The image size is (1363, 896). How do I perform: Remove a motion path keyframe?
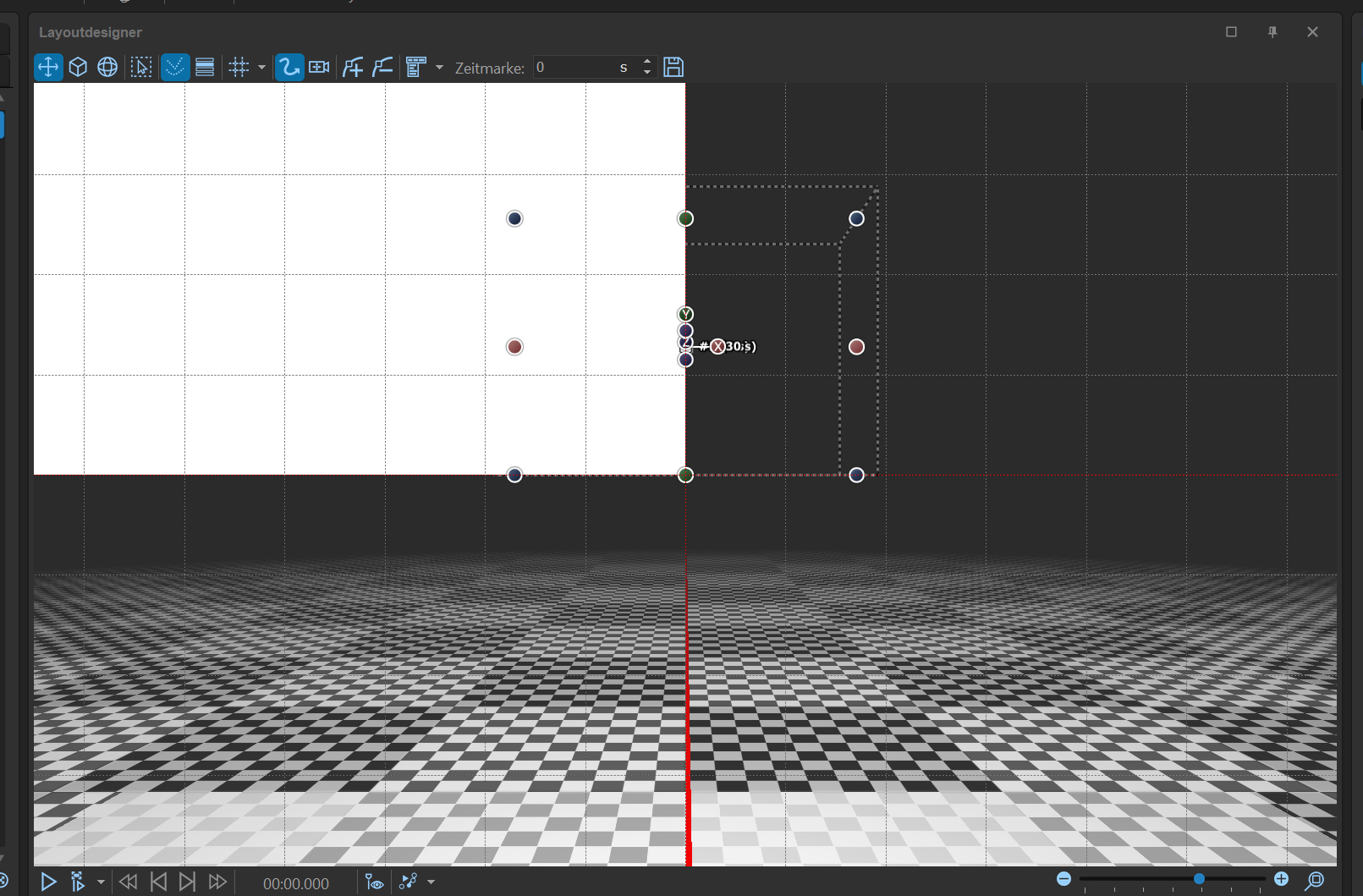click(x=382, y=67)
